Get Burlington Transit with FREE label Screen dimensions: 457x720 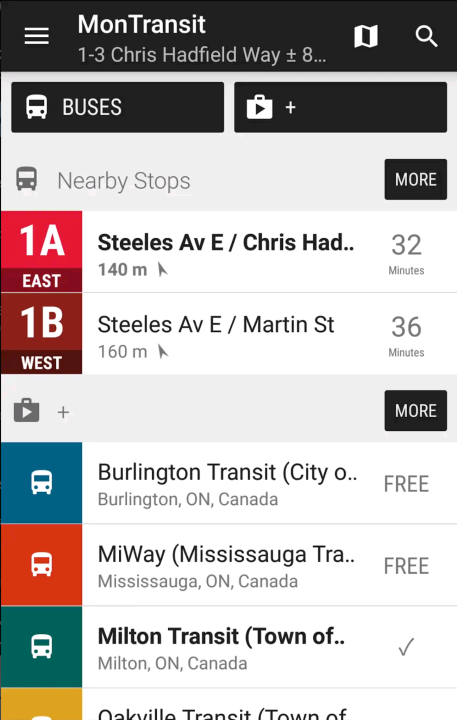[406, 484]
